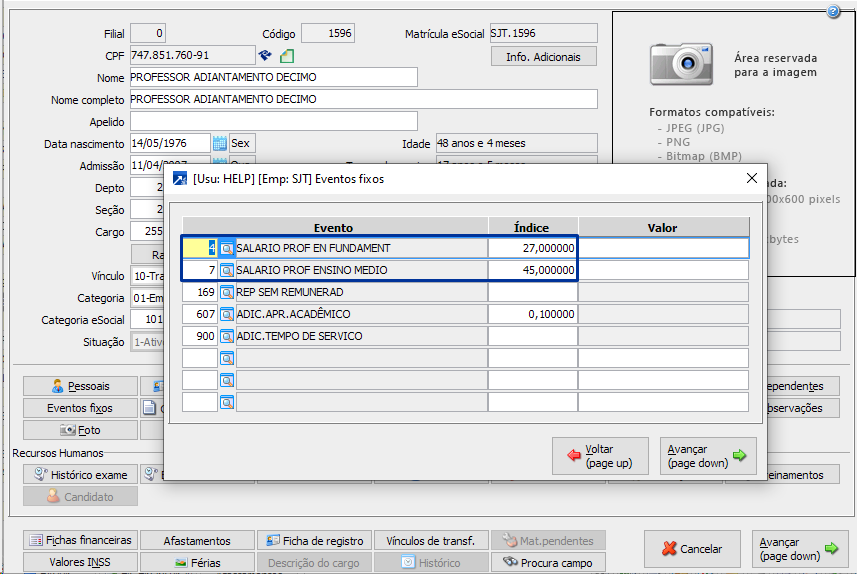Click the Código field showing 1596
Screen dimensions: 857x574
[x=328, y=33]
